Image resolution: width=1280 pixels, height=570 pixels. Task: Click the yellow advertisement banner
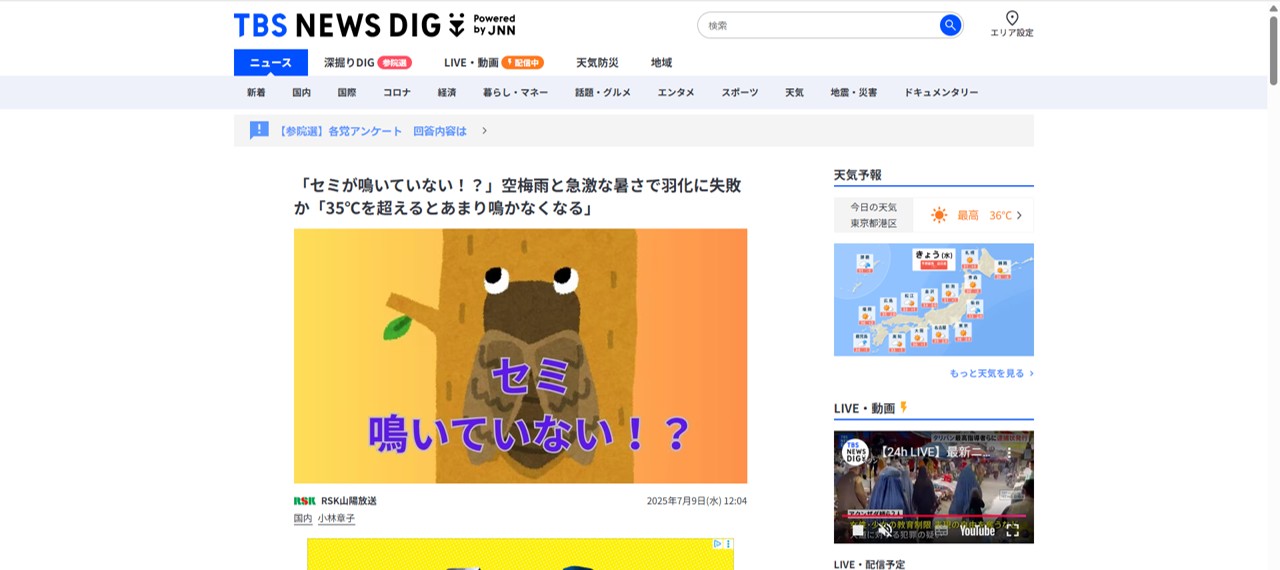click(520, 555)
